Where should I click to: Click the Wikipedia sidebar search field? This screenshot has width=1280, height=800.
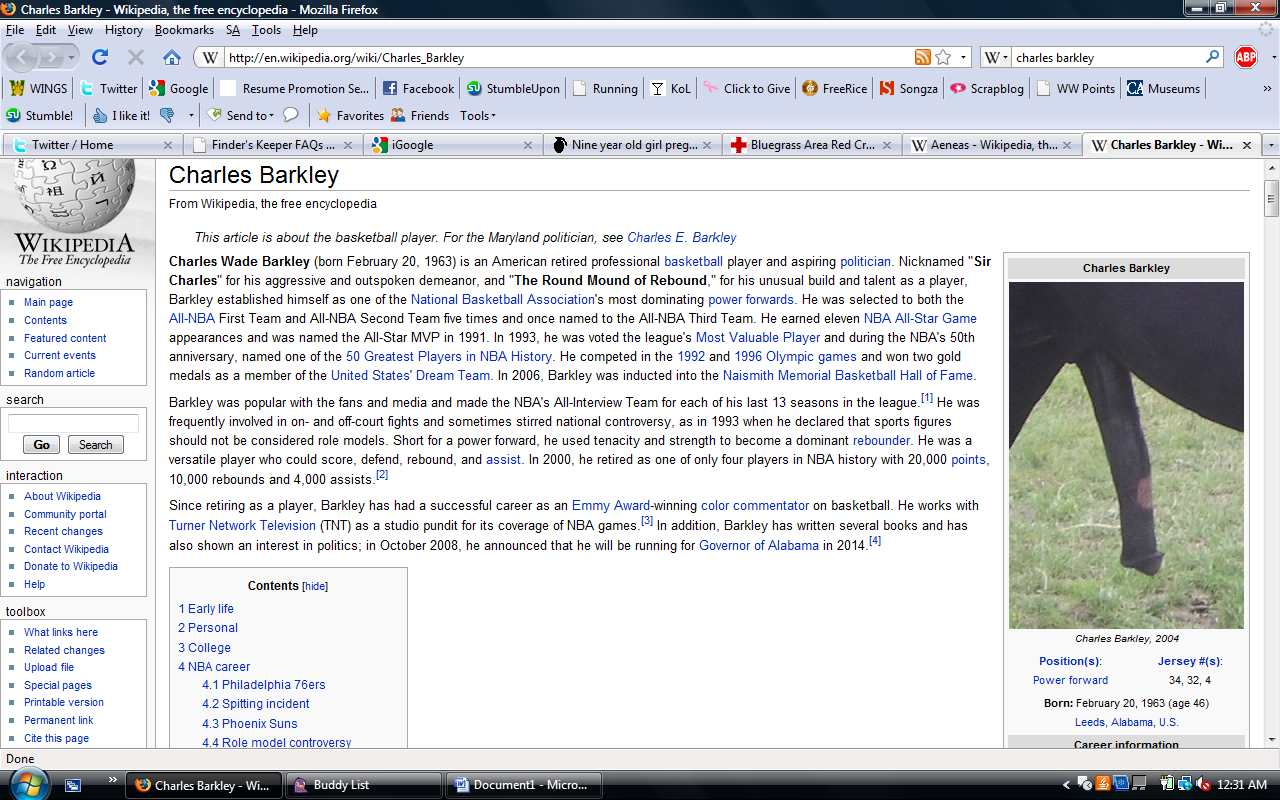pos(73,423)
